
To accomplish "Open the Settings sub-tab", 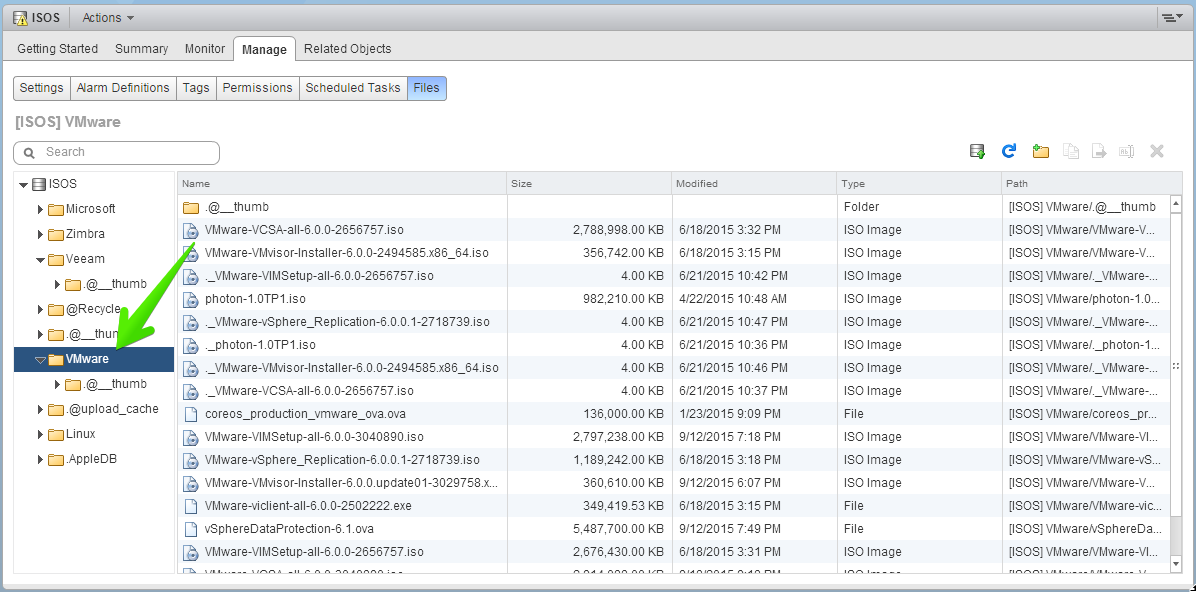I will coord(41,88).
